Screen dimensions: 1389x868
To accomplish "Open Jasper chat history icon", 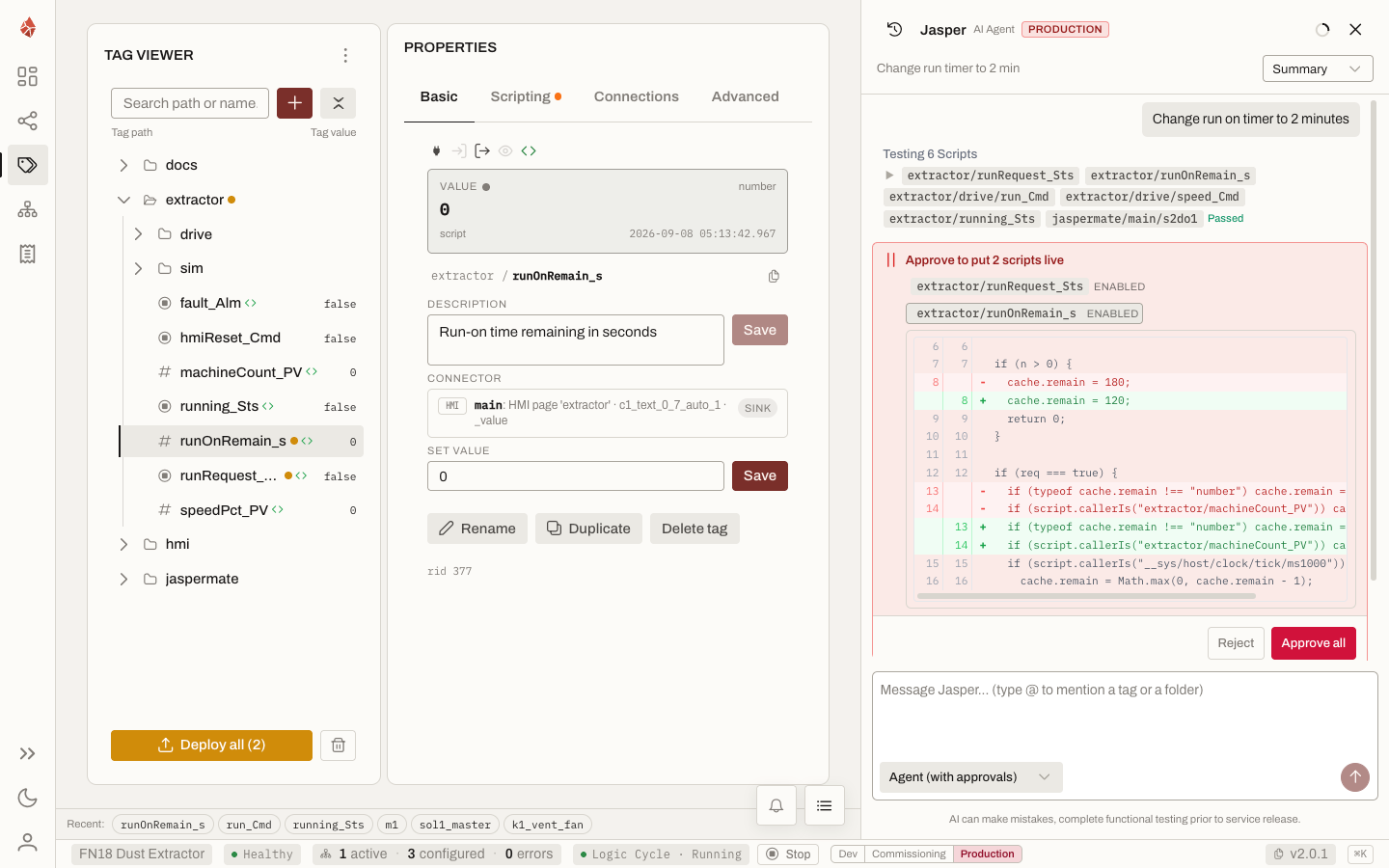I will tap(894, 30).
